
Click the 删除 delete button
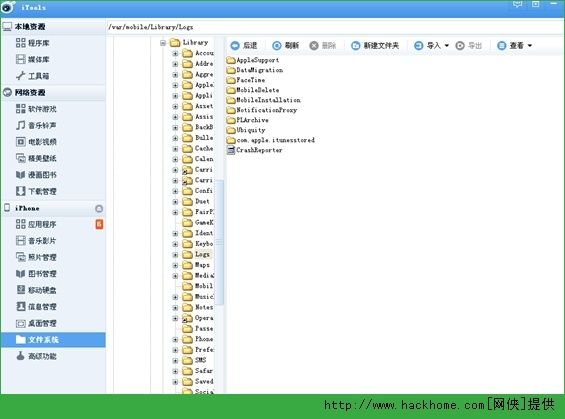(x=322, y=45)
